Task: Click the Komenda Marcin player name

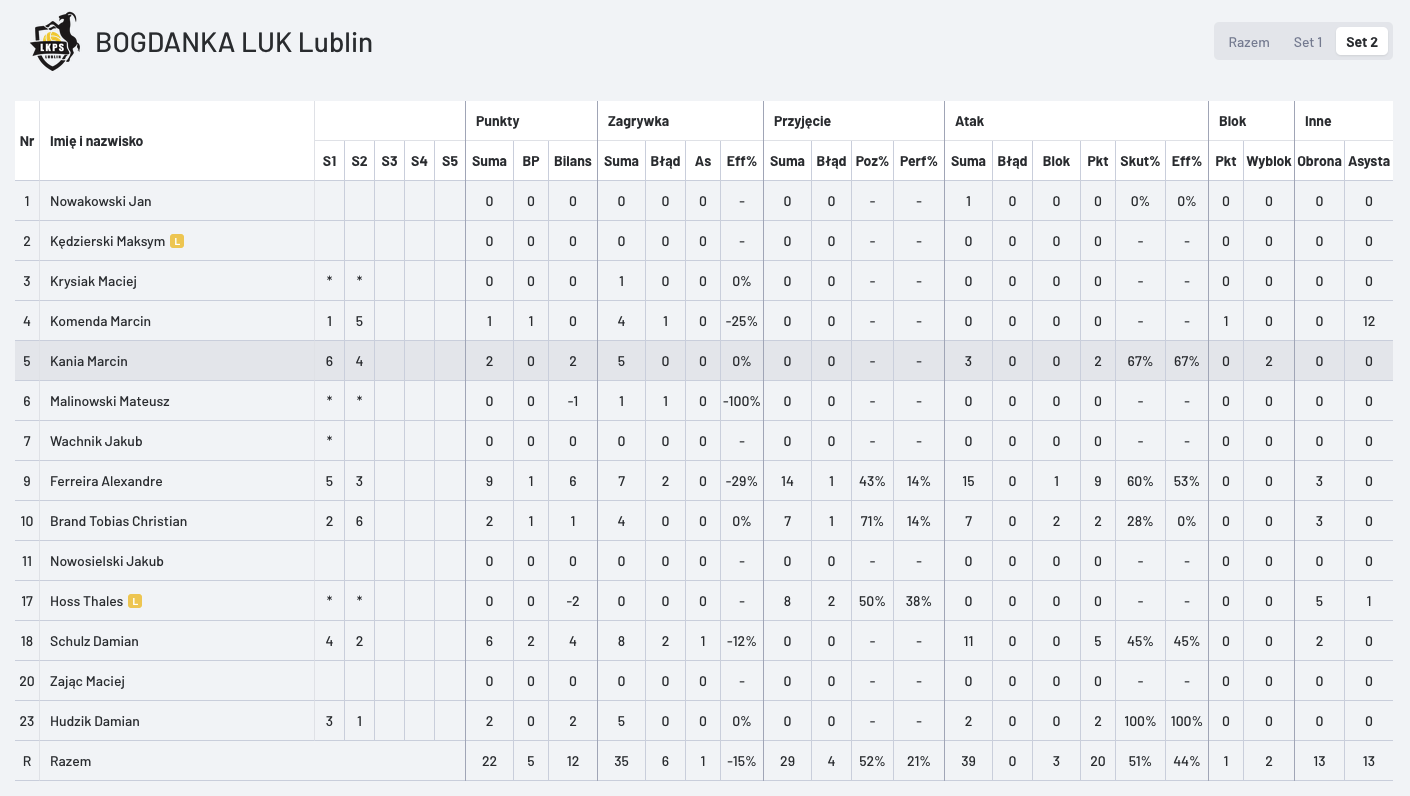Action: pyautogui.click(x=100, y=321)
